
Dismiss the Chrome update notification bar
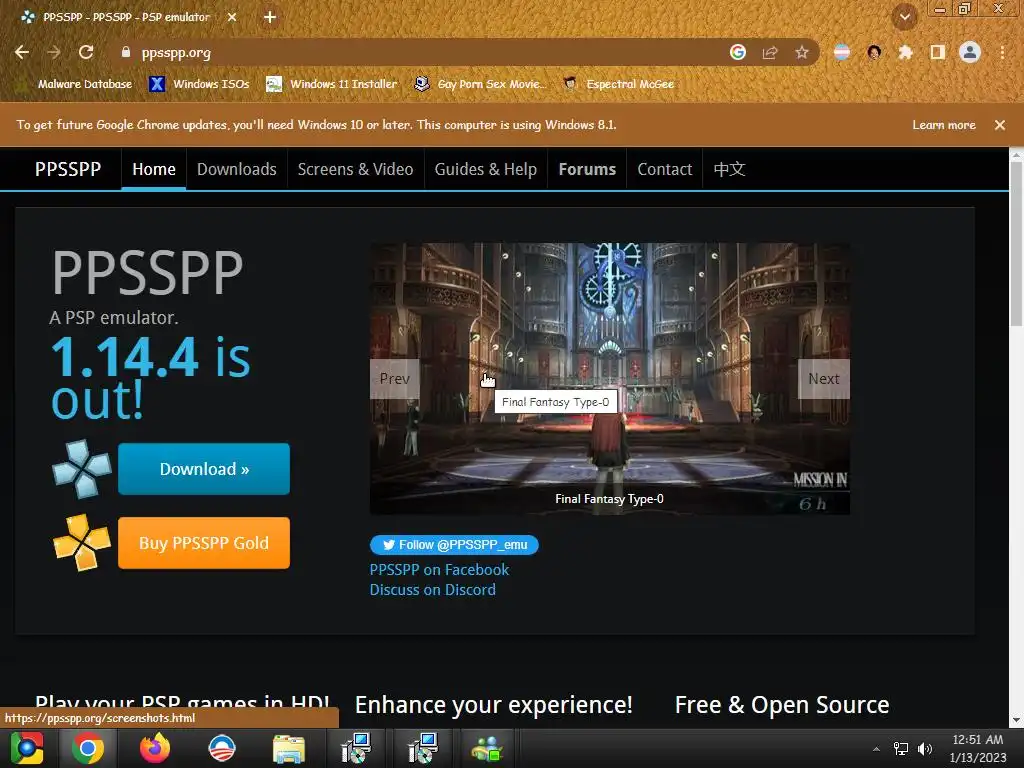click(x=1000, y=125)
